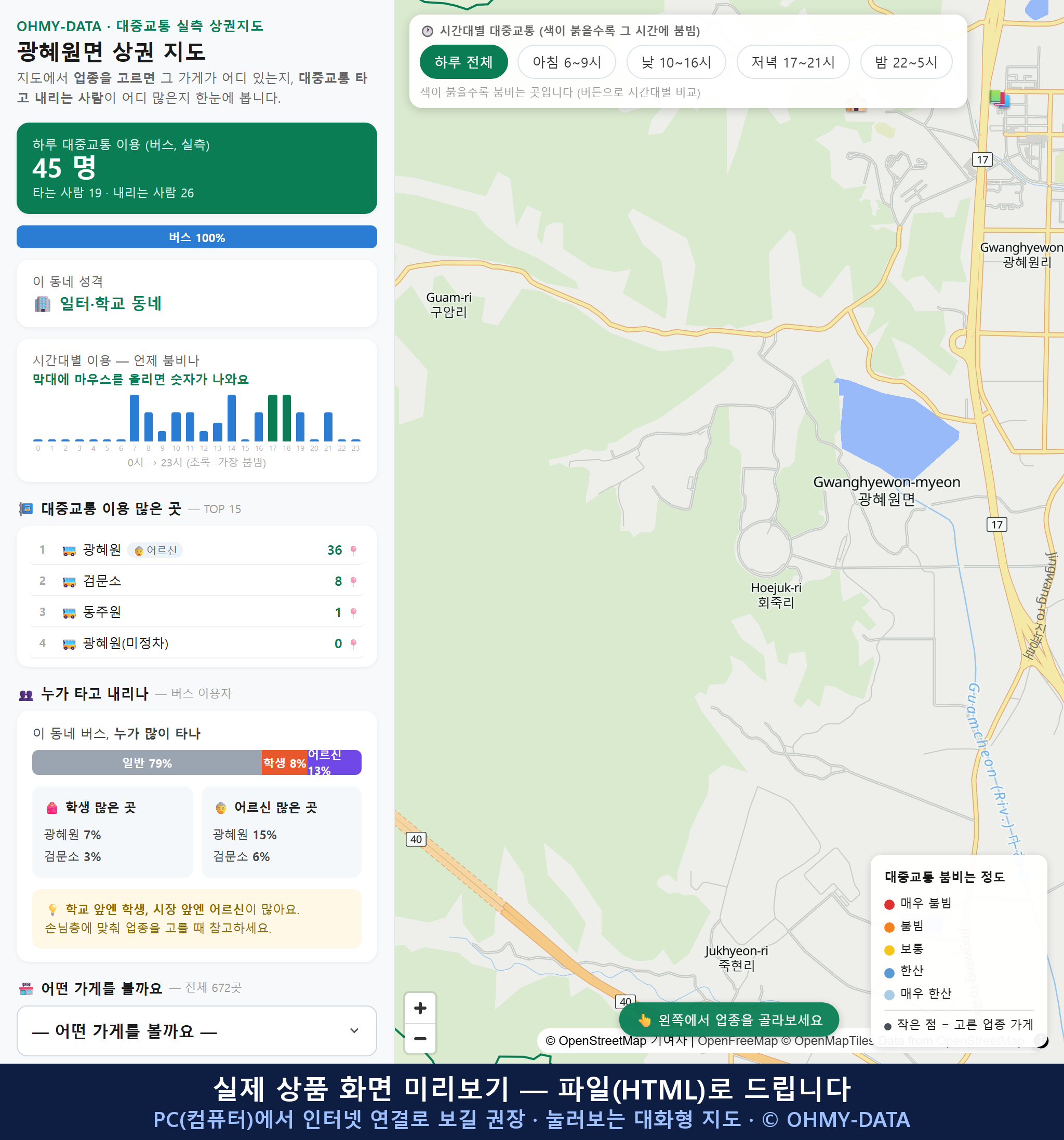This screenshot has width=1064, height=1140.
Task: Click the red 매우 붐빔 legend dot
Action: coord(889,904)
